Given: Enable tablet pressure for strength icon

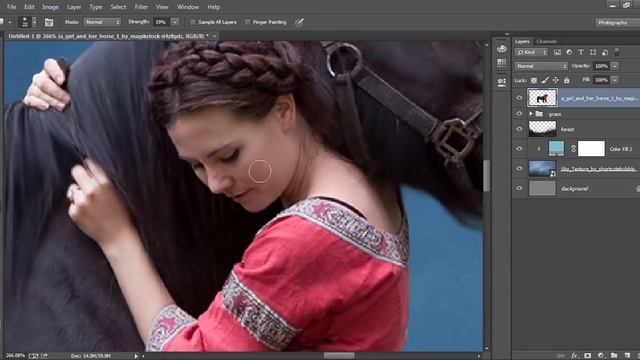Looking at the screenshot, I should [299, 22].
